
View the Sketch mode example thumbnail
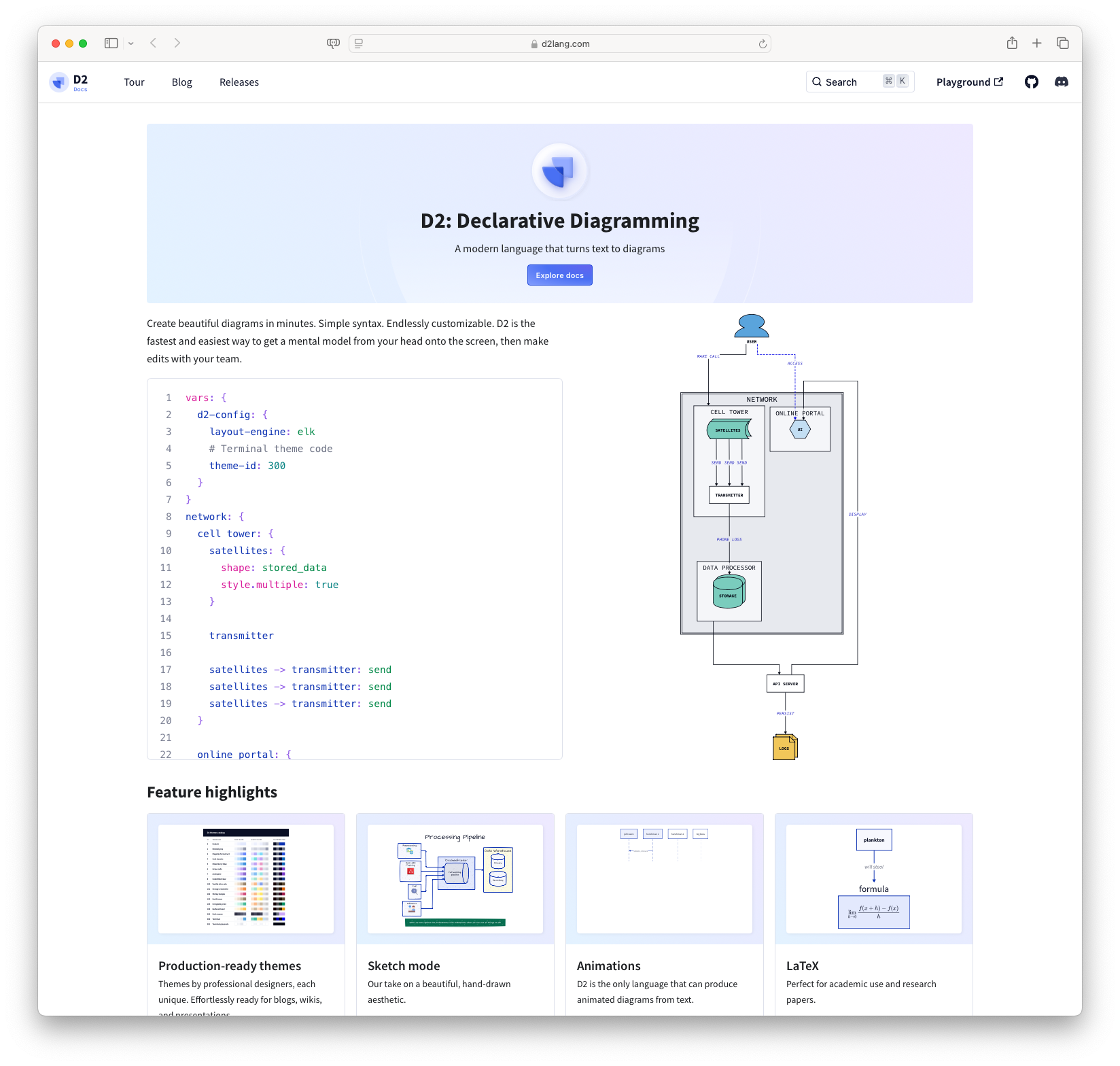[x=455, y=878]
